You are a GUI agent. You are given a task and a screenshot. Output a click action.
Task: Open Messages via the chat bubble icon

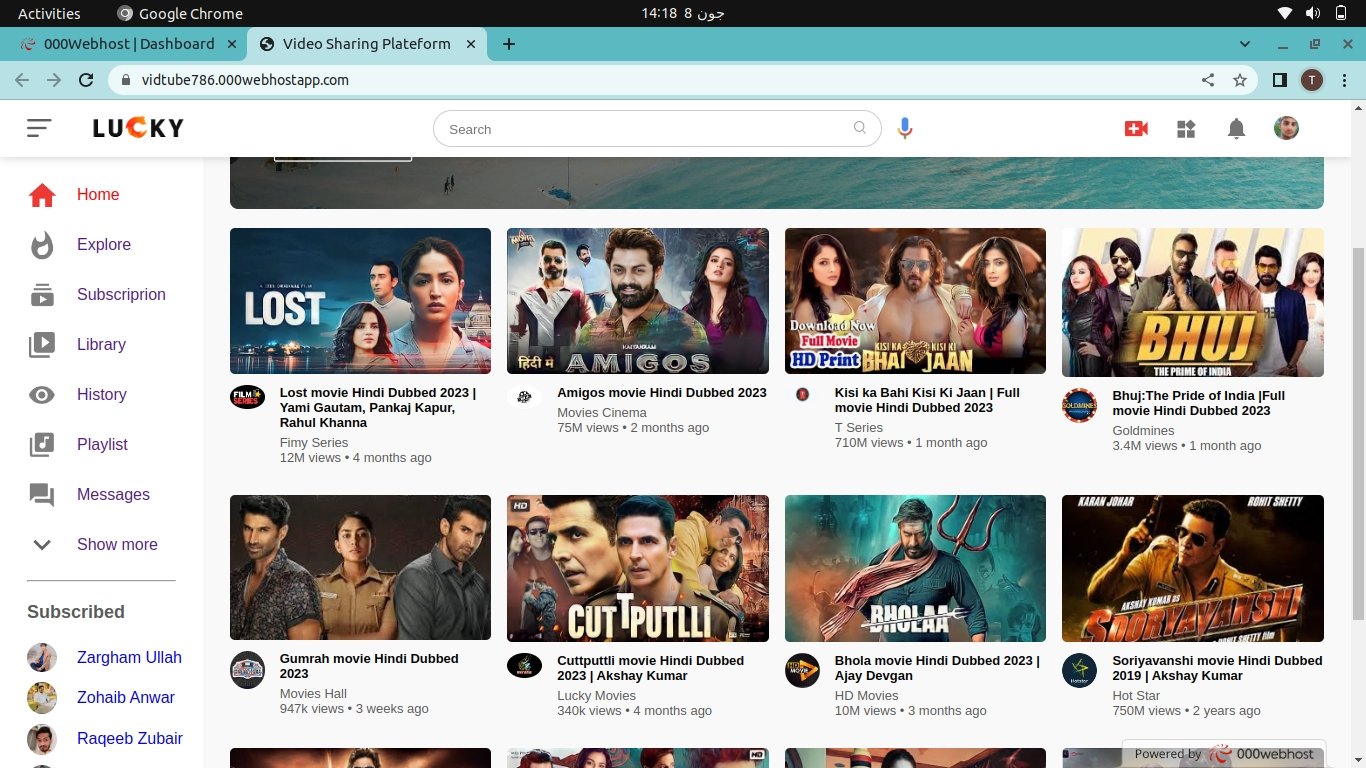[41, 494]
